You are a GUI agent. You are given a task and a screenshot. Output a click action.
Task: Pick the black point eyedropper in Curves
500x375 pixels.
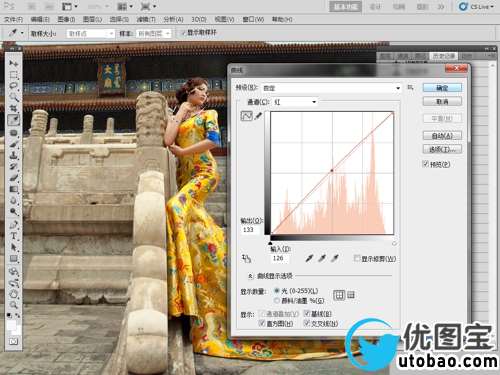coord(309,258)
